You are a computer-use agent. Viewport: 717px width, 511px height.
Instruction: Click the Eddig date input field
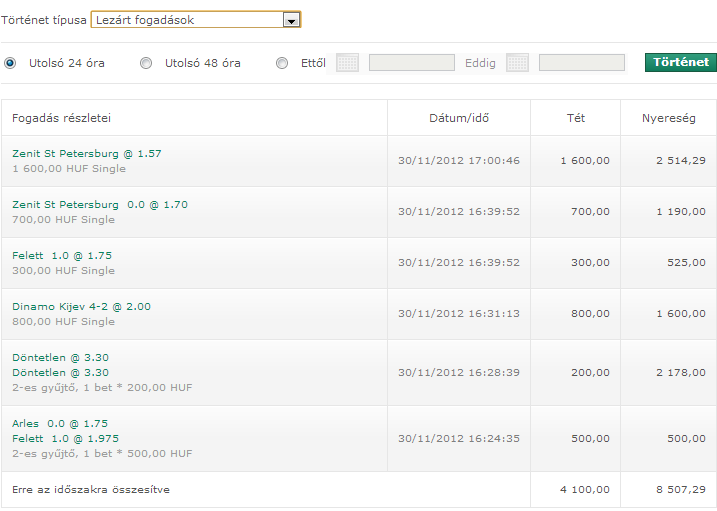click(x=582, y=63)
